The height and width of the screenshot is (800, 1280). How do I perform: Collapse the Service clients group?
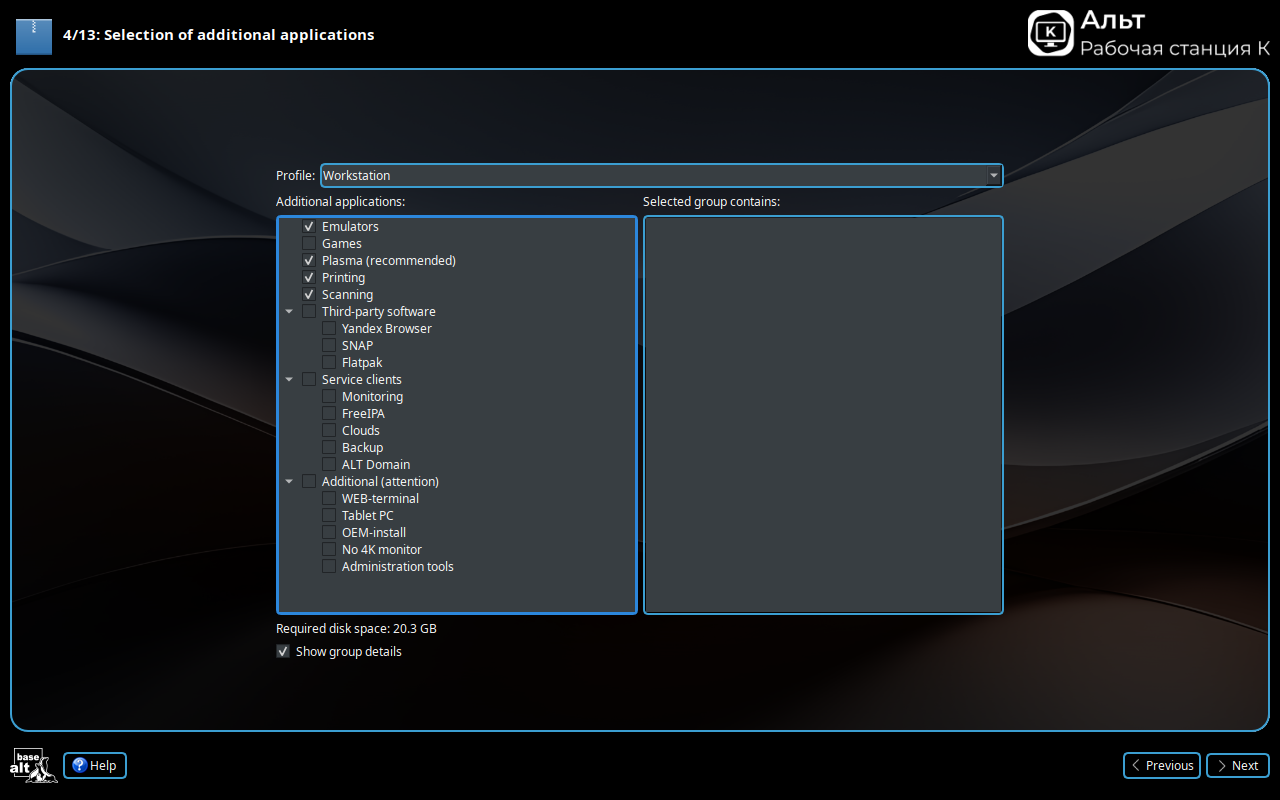[289, 380]
